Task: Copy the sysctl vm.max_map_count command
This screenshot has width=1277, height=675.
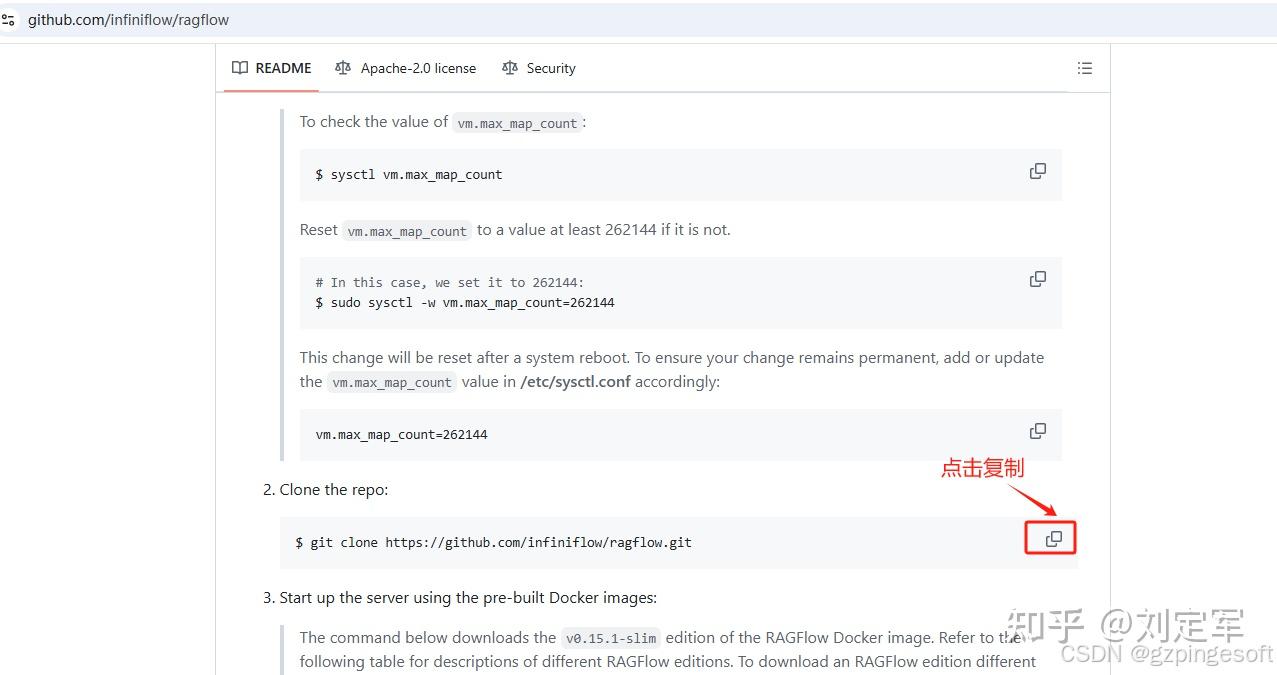Action: click(1038, 171)
